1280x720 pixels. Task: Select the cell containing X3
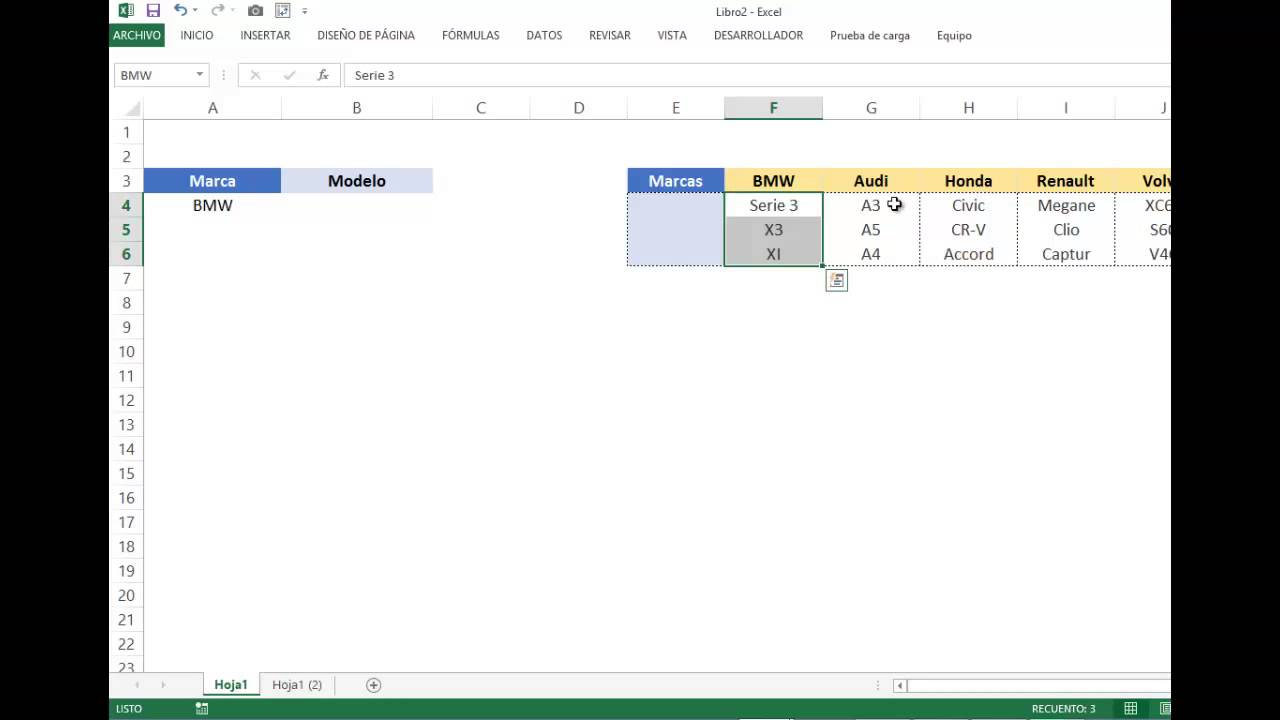773,230
